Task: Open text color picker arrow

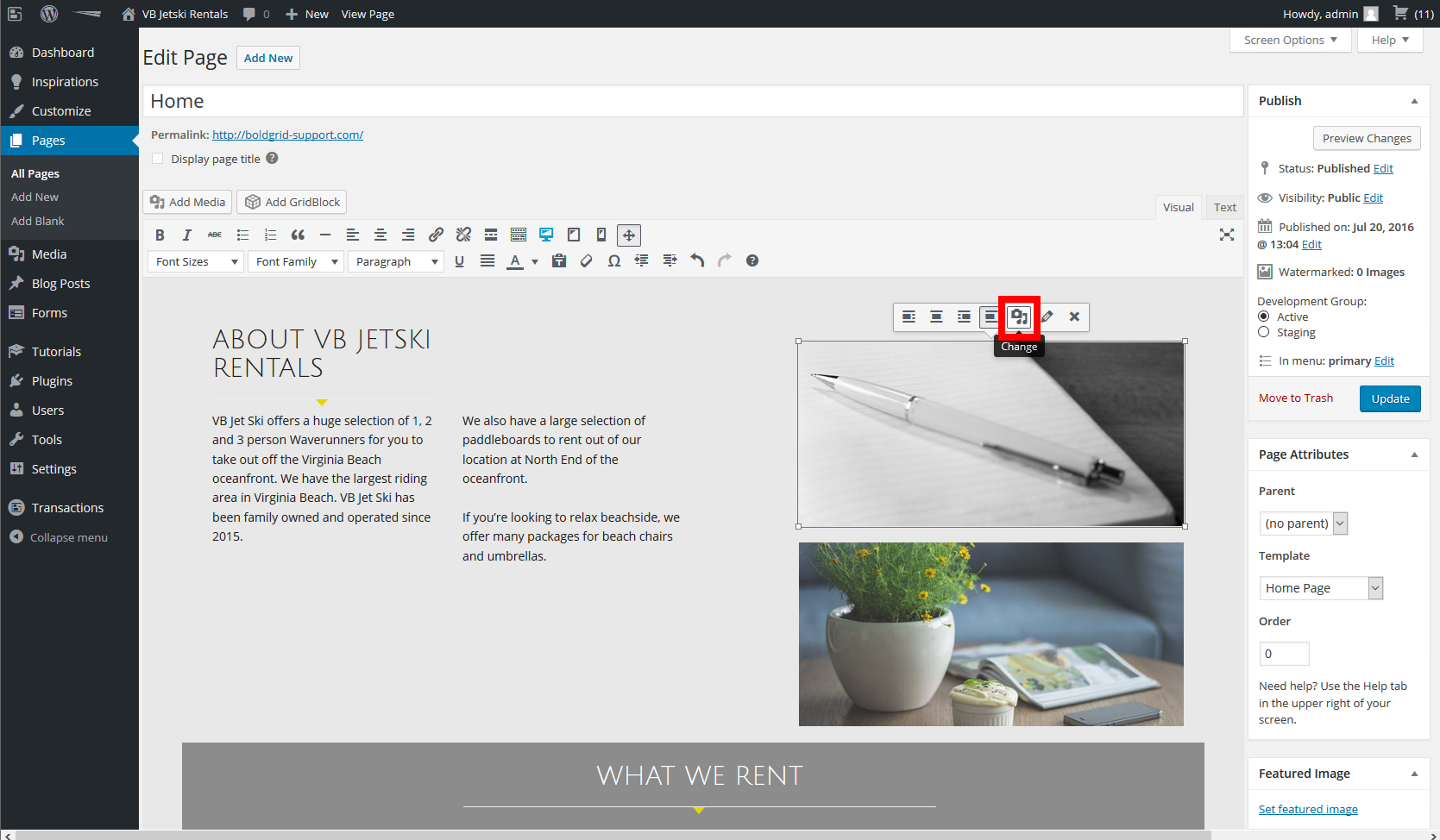Action: coord(535,261)
